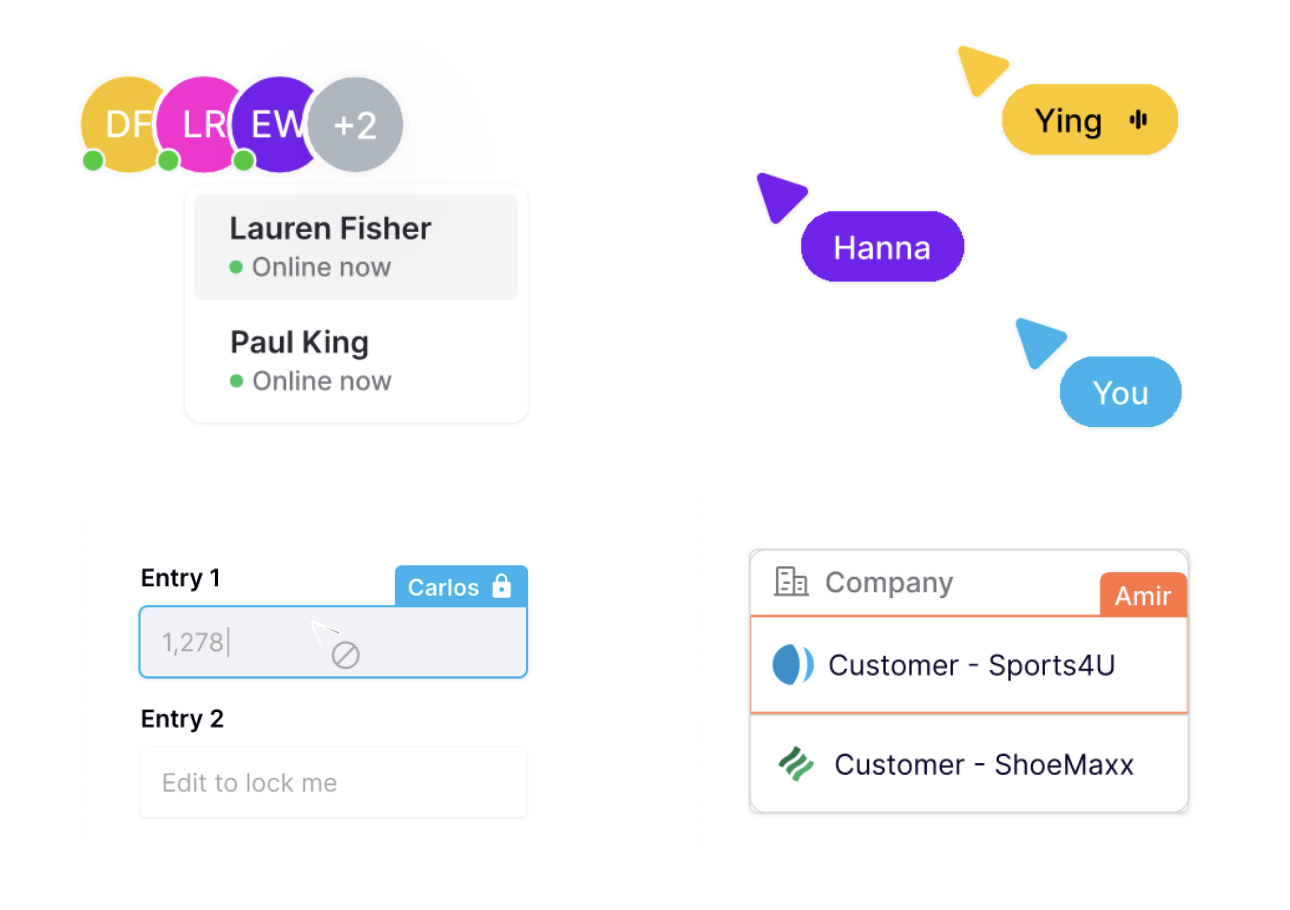
Task: Click the purple EW avatar
Action: [x=270, y=125]
